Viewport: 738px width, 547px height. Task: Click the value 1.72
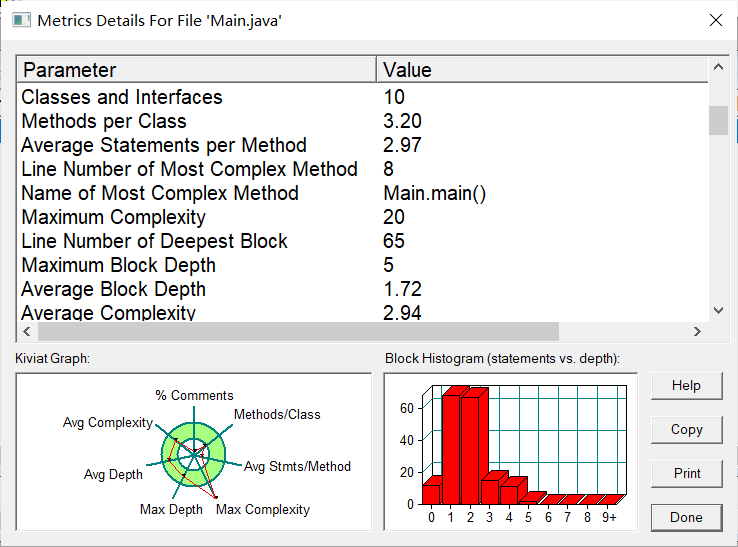coord(403,289)
